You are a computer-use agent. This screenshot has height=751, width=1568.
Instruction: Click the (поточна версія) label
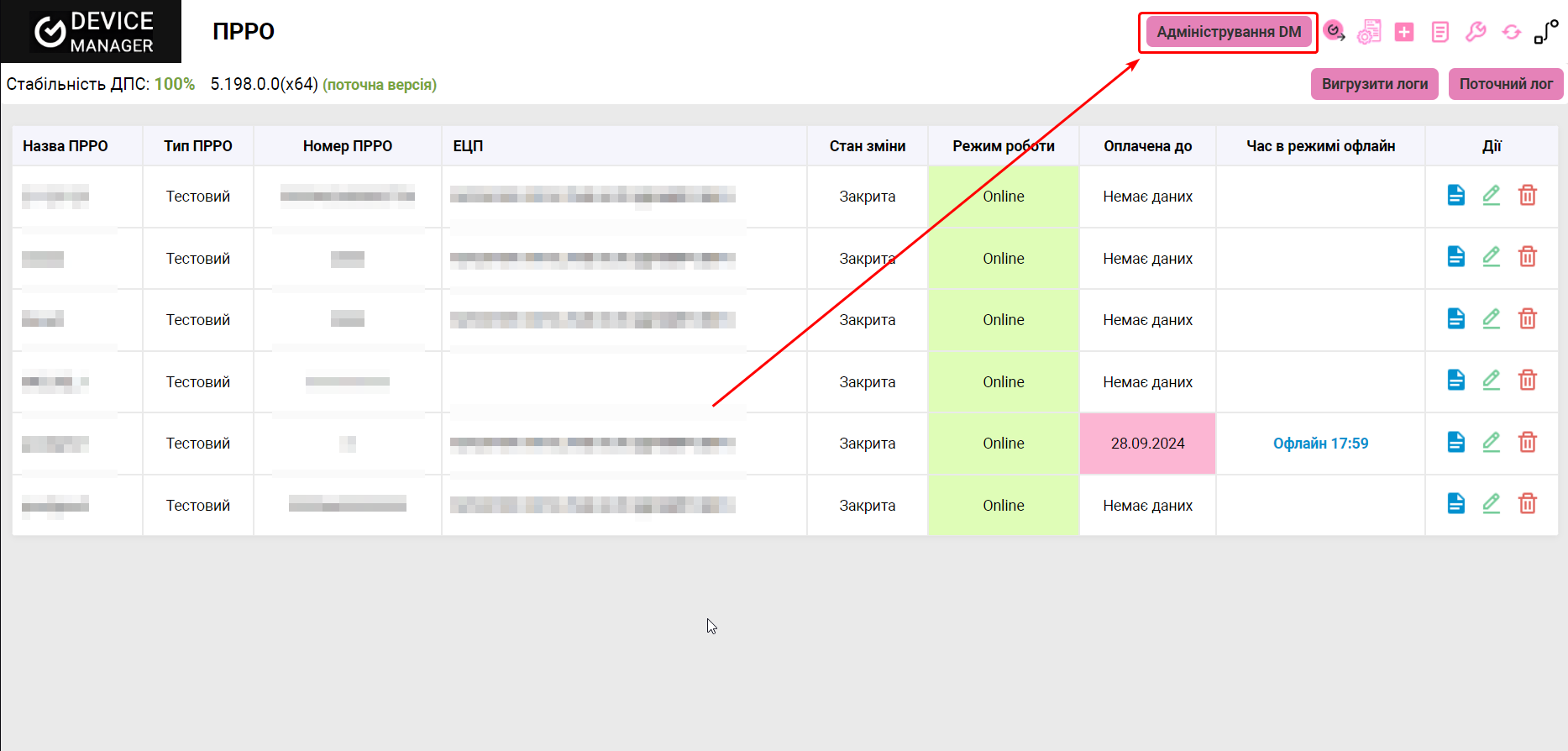pos(380,85)
